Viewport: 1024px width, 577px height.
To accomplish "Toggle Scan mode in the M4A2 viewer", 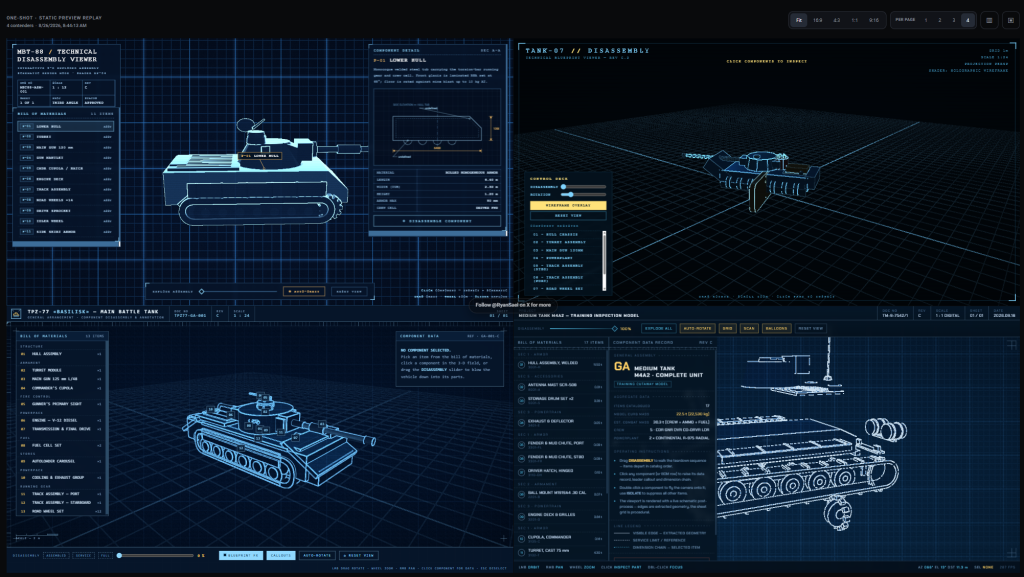I will (x=749, y=328).
